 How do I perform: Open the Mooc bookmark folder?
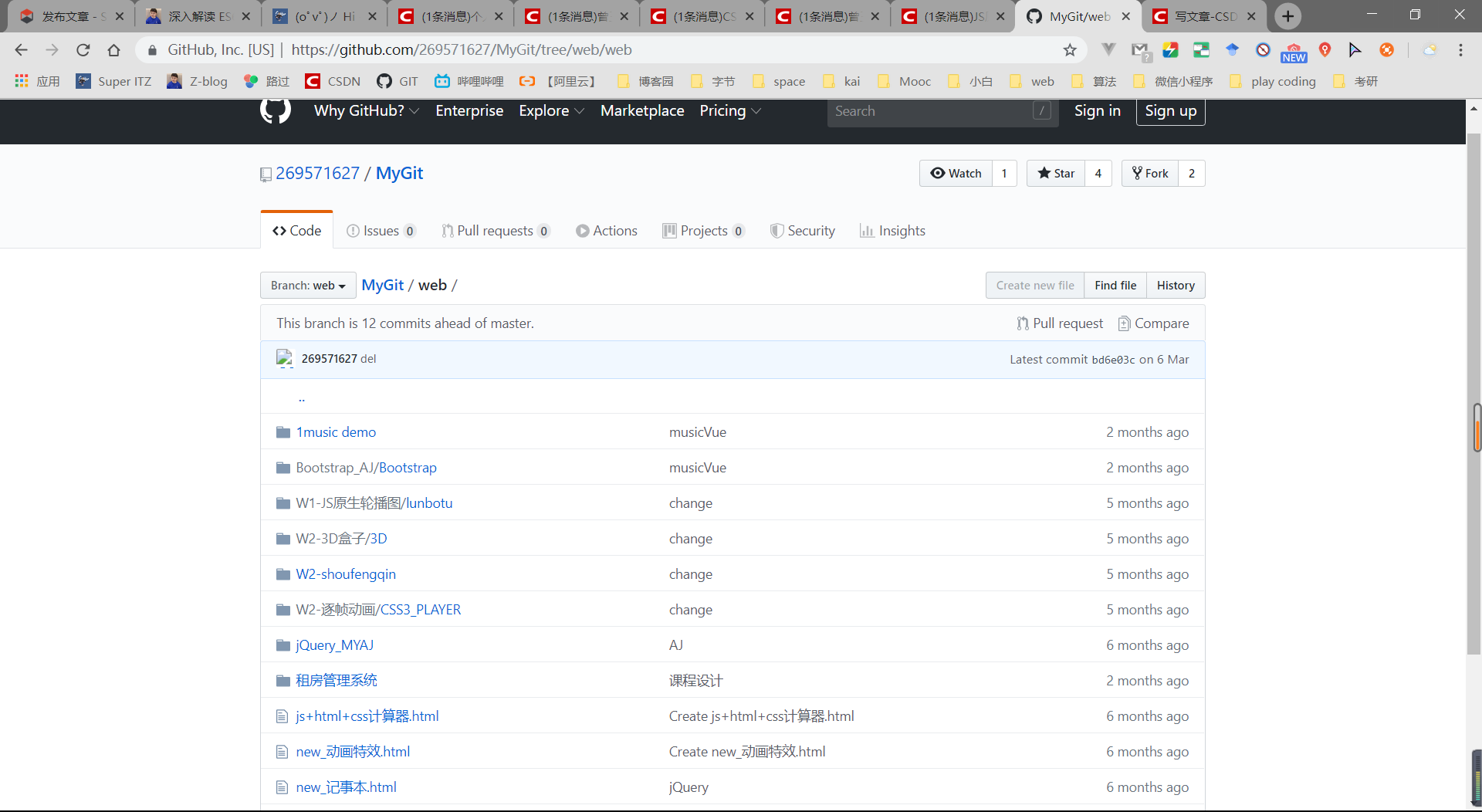[904, 81]
